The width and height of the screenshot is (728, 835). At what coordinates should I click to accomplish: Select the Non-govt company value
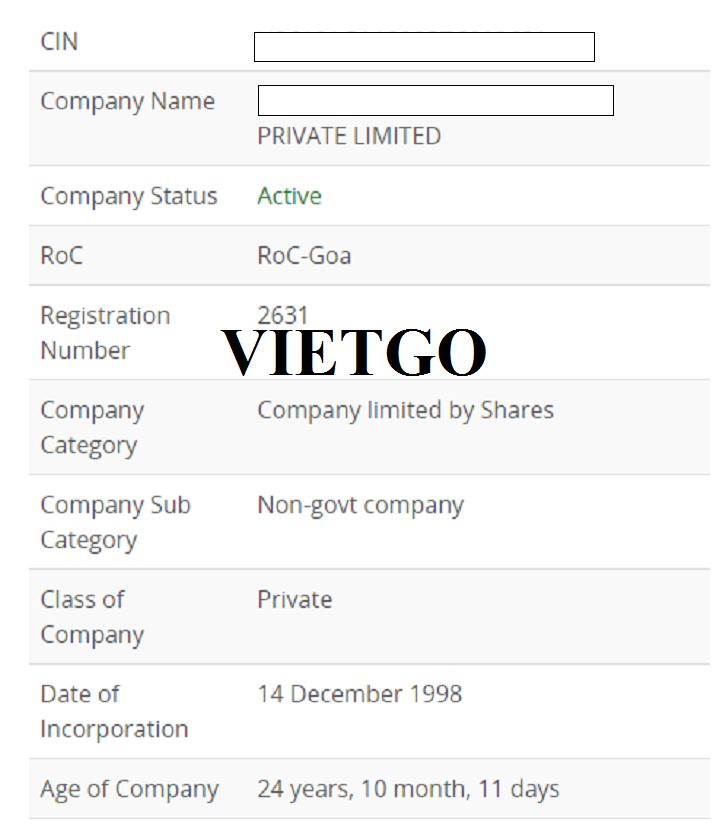[360, 505]
